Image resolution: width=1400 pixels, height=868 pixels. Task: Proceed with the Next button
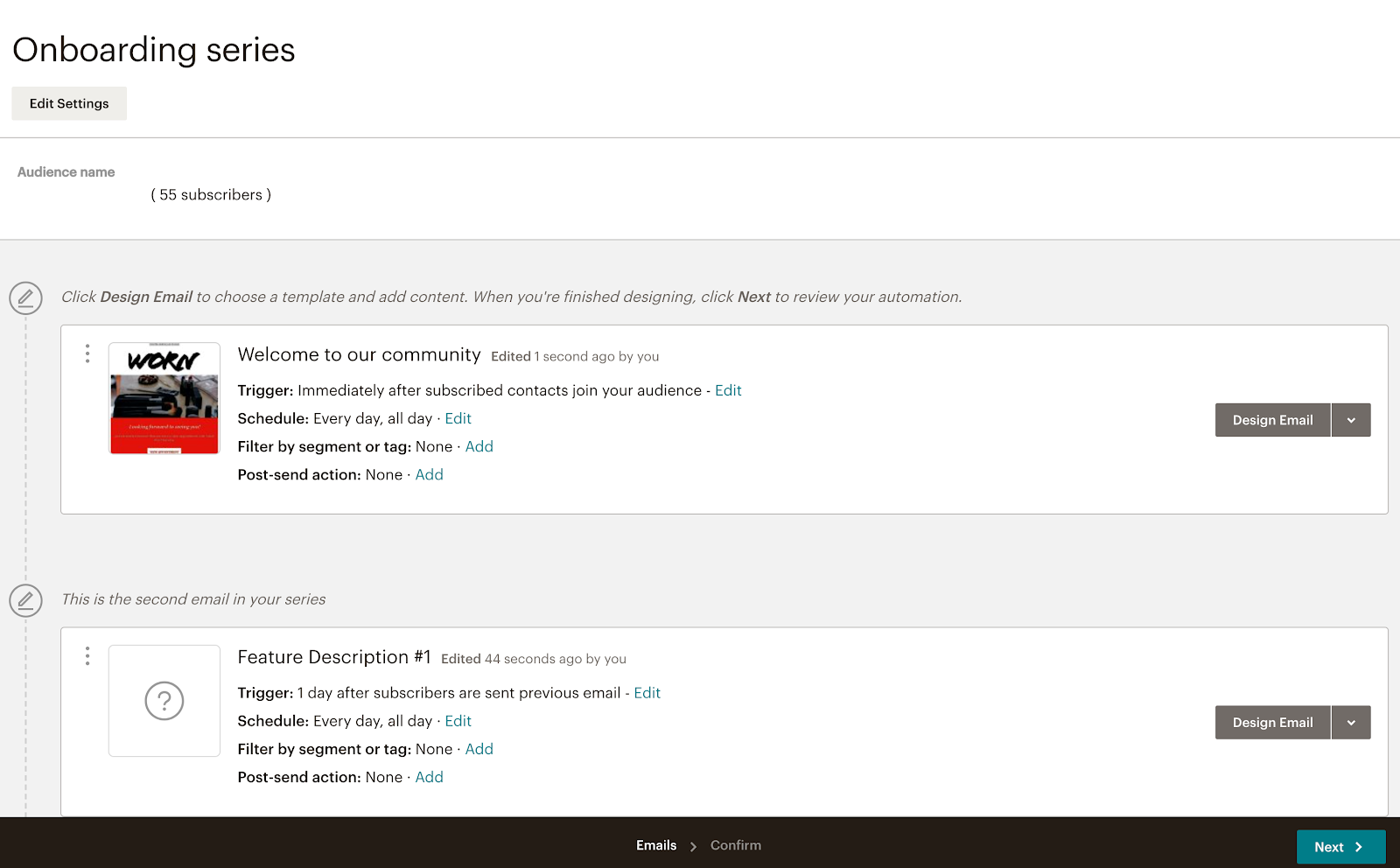coord(1340,847)
